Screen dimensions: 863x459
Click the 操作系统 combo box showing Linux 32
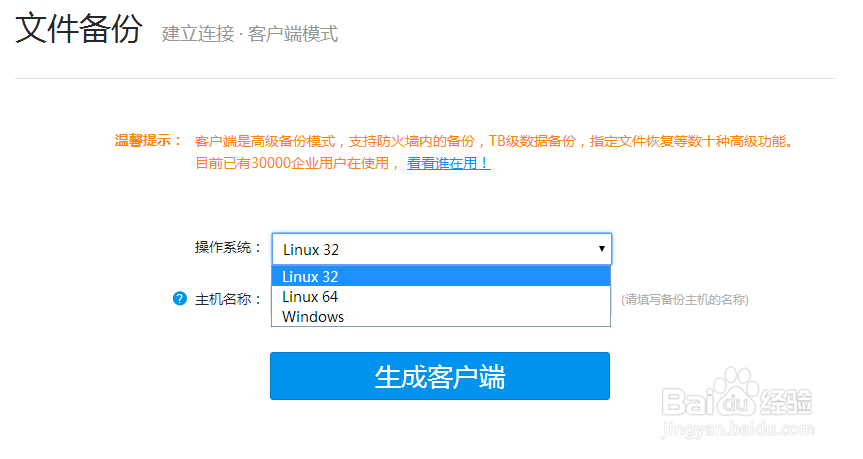click(x=440, y=249)
